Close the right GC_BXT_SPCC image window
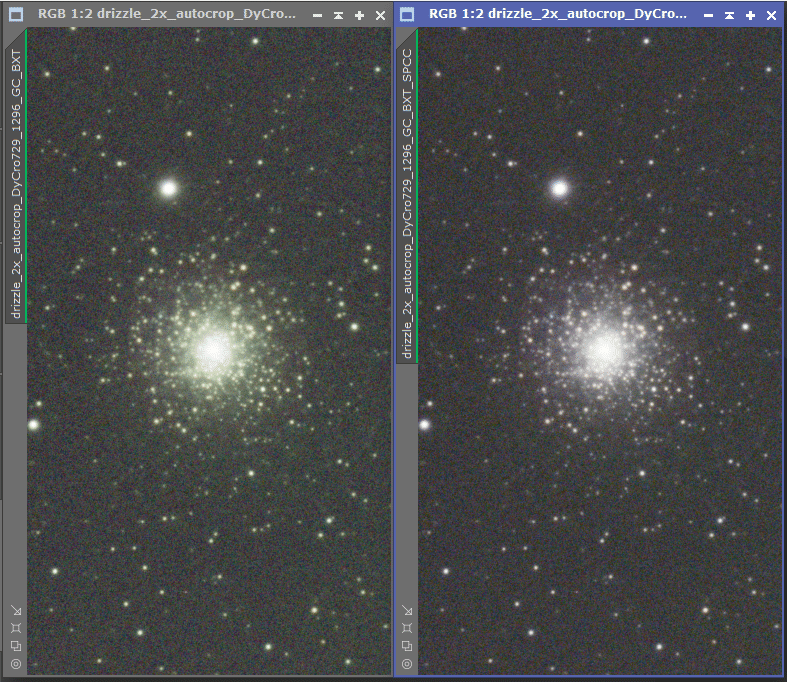This screenshot has height=682, width=787. (x=771, y=16)
